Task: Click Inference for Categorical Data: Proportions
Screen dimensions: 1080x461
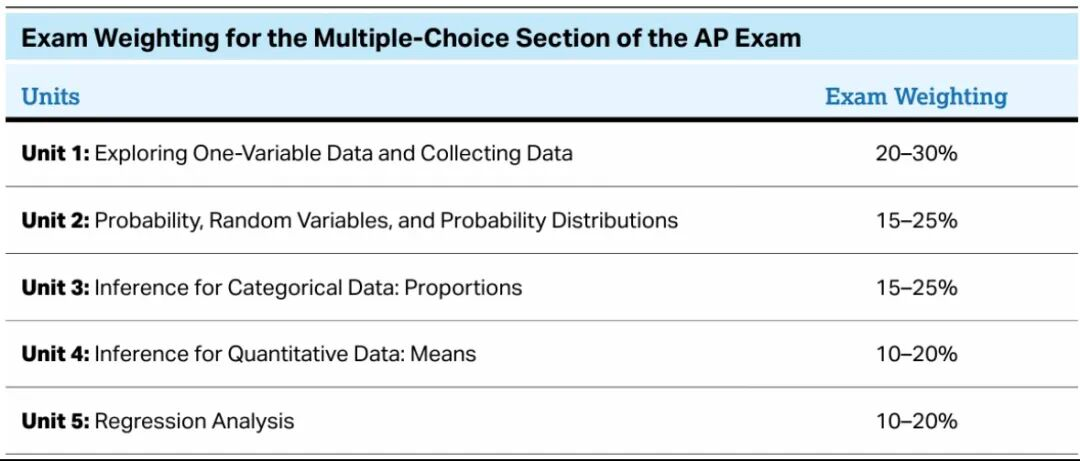Action: coord(308,287)
